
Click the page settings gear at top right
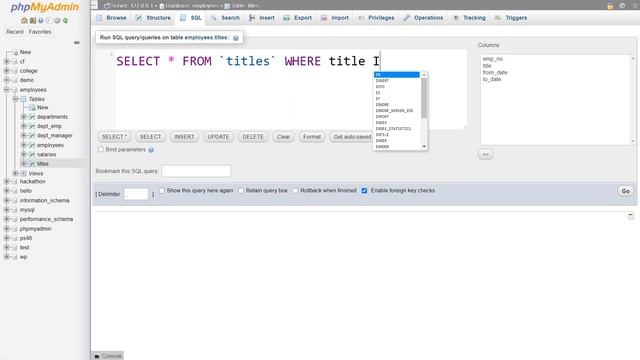point(622,6)
